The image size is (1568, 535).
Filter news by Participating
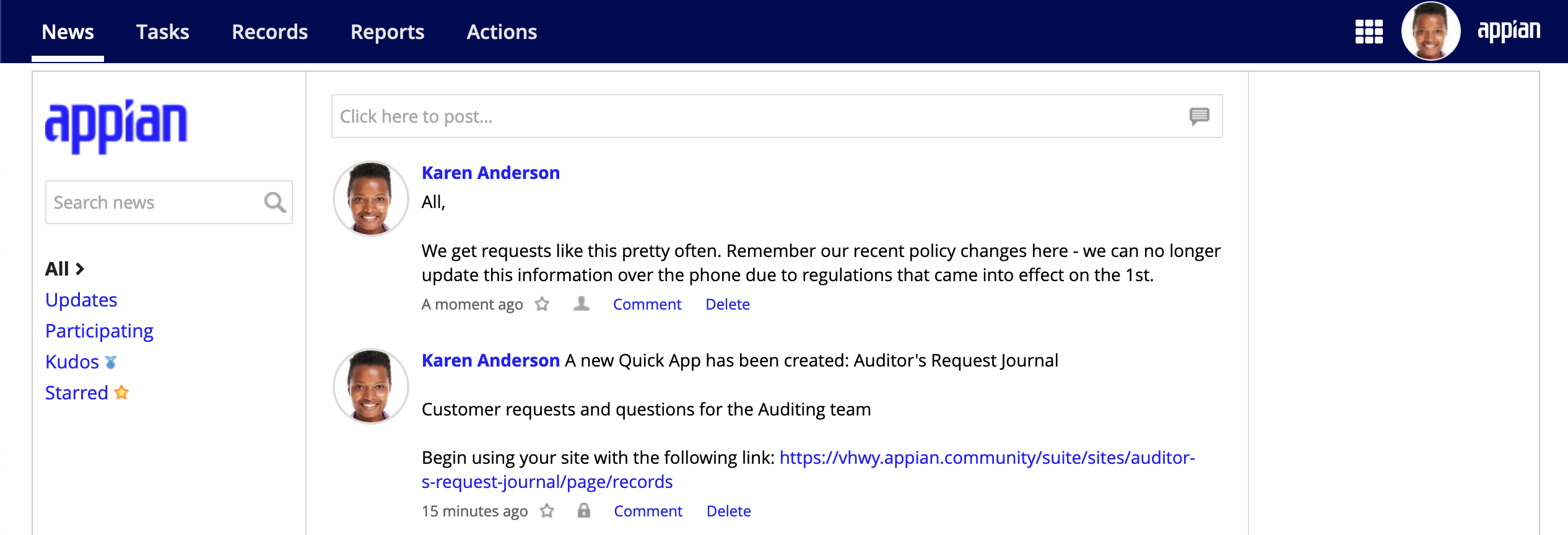click(99, 331)
